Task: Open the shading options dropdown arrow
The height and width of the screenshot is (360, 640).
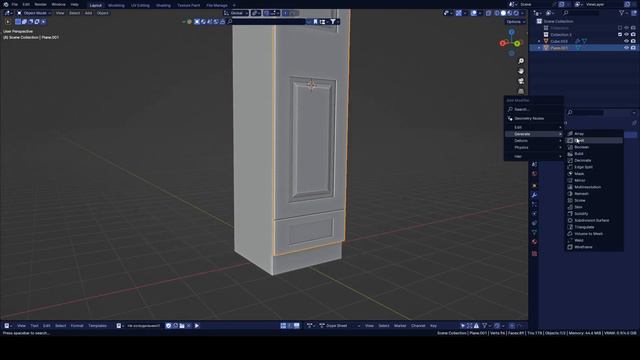Action: 523,13
